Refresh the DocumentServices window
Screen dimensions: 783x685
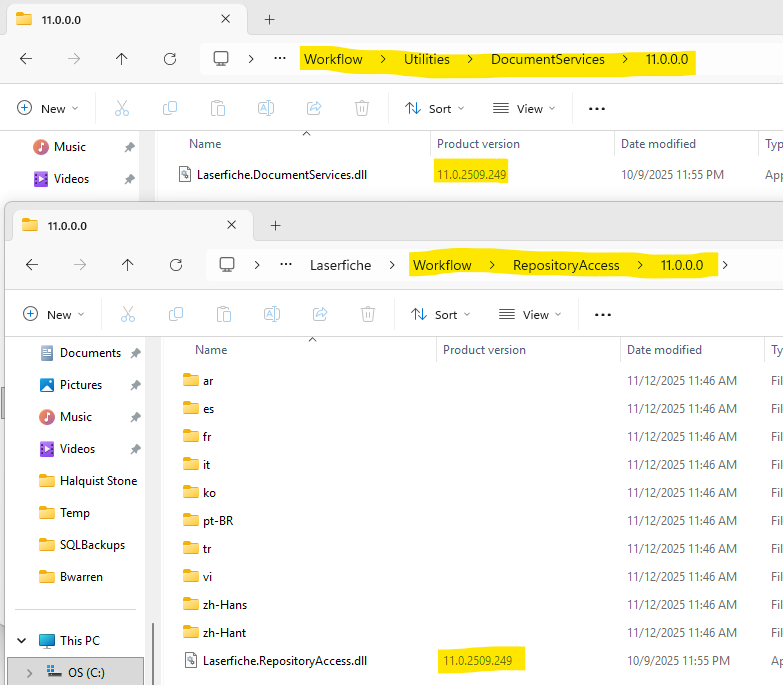170,59
